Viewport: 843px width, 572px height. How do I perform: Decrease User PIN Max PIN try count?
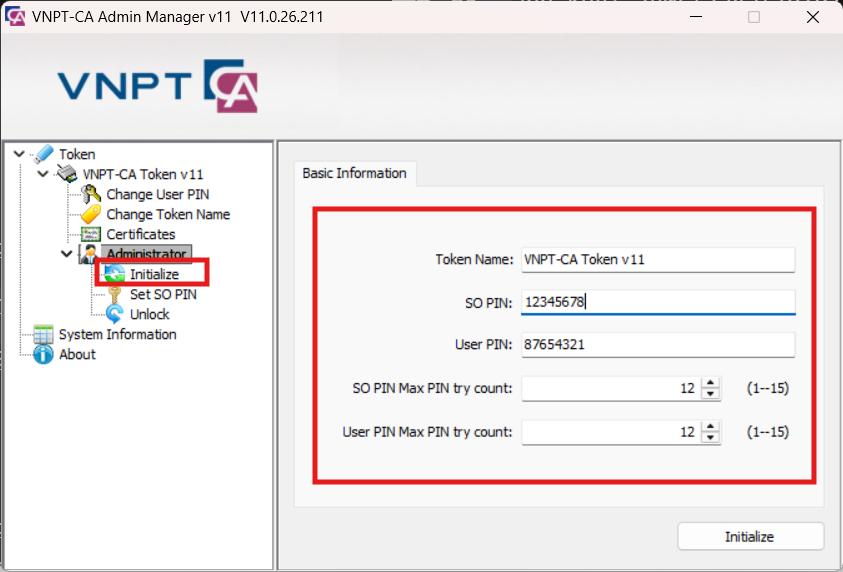point(711,437)
